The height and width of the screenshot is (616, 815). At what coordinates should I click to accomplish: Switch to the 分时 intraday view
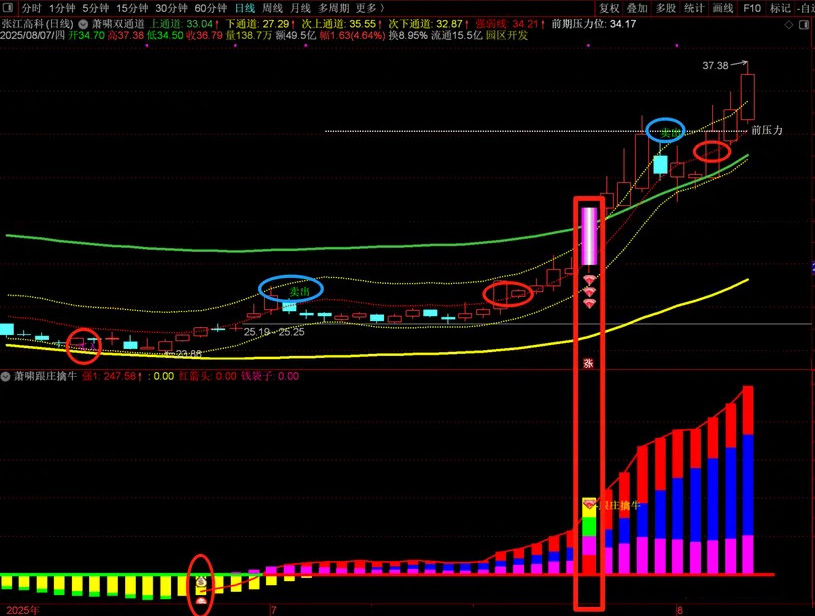tap(32, 7)
